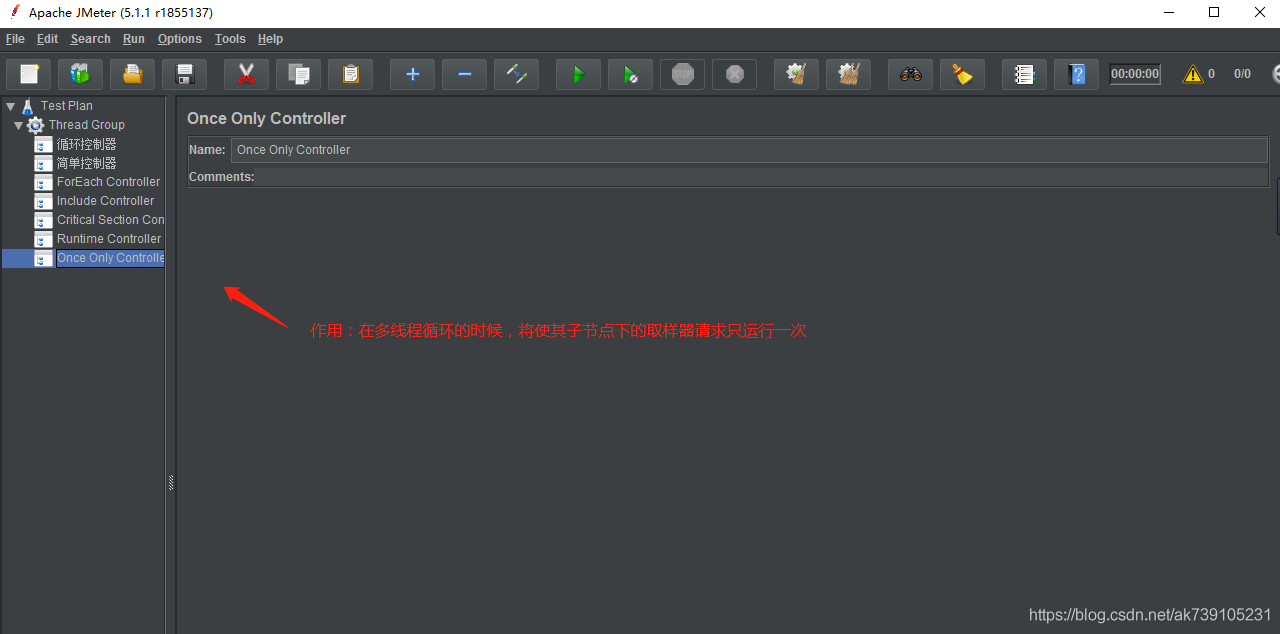Open the Templates icon in toolbar
The width and height of the screenshot is (1280, 634).
pos(80,74)
